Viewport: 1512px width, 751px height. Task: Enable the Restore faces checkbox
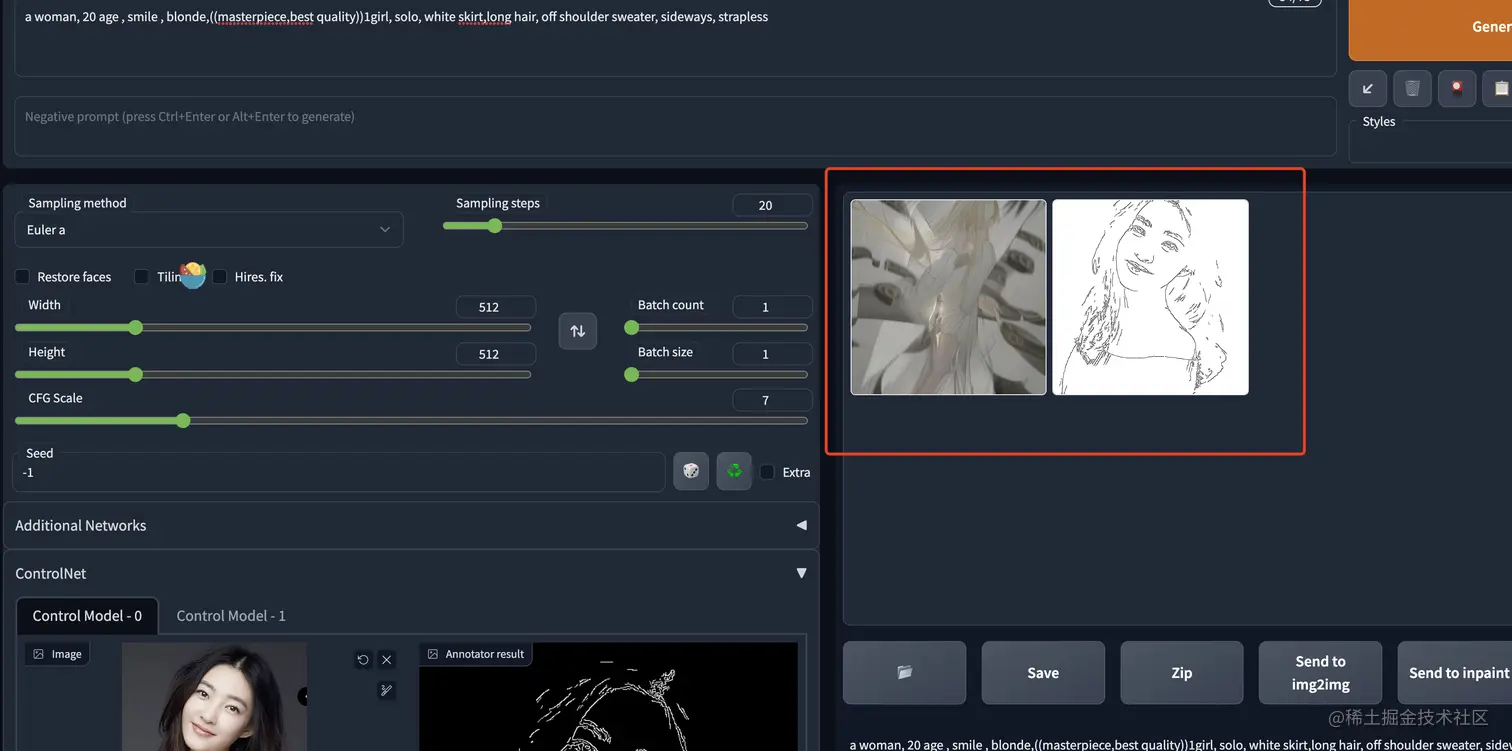point(22,277)
